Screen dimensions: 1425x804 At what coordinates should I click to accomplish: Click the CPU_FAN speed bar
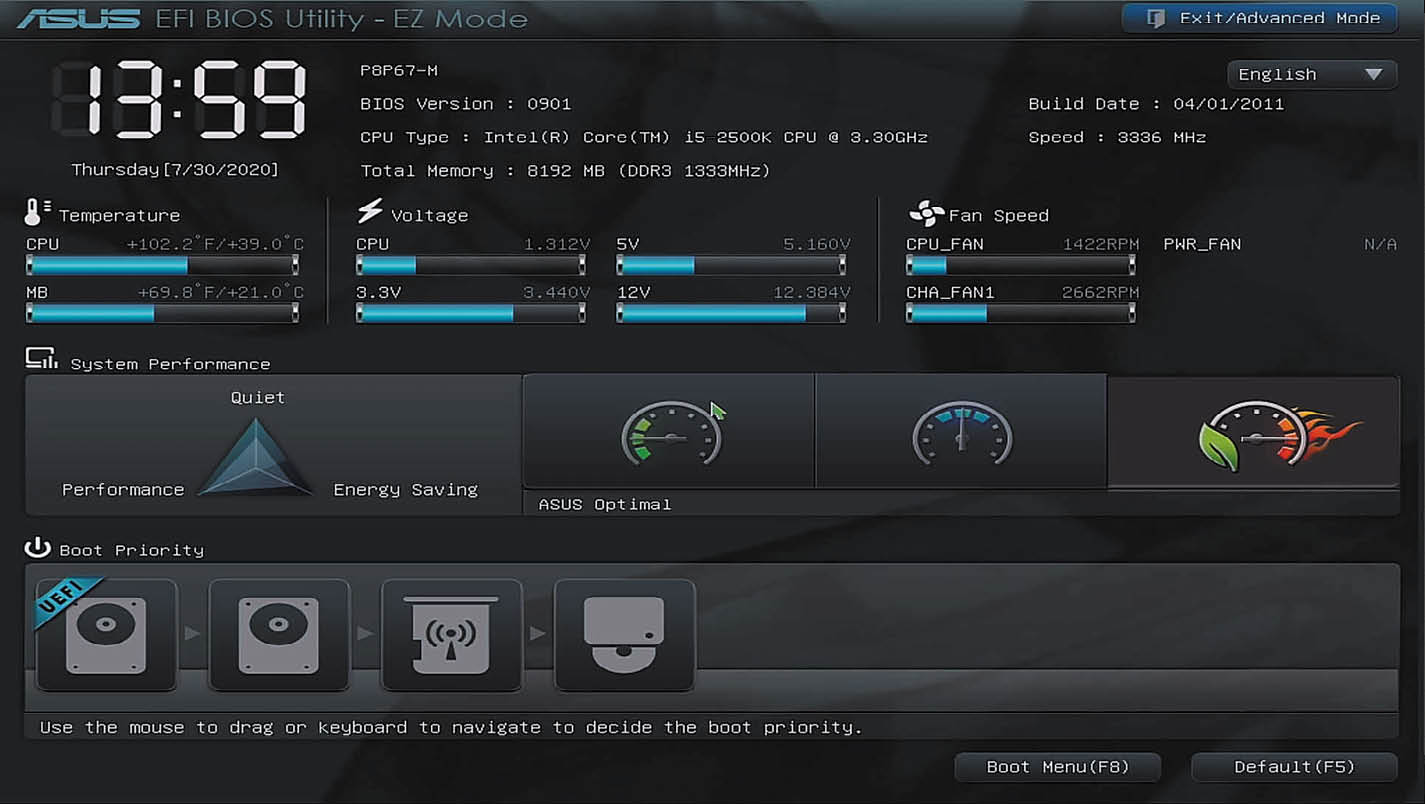pos(1020,265)
